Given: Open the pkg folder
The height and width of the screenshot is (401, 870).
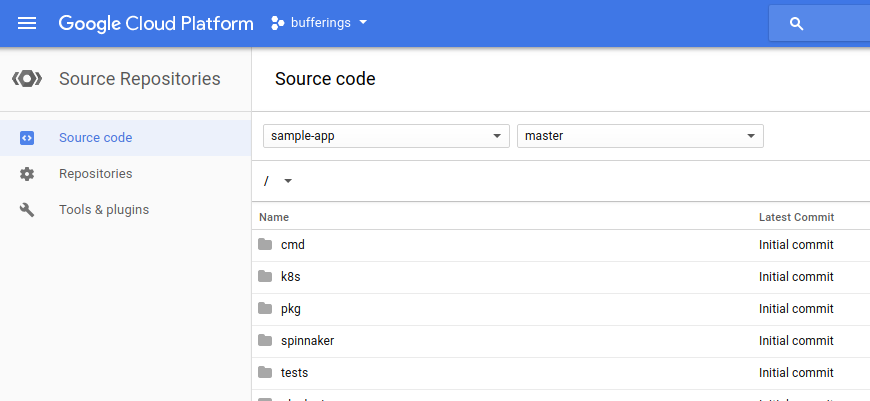Looking at the screenshot, I should (290, 309).
